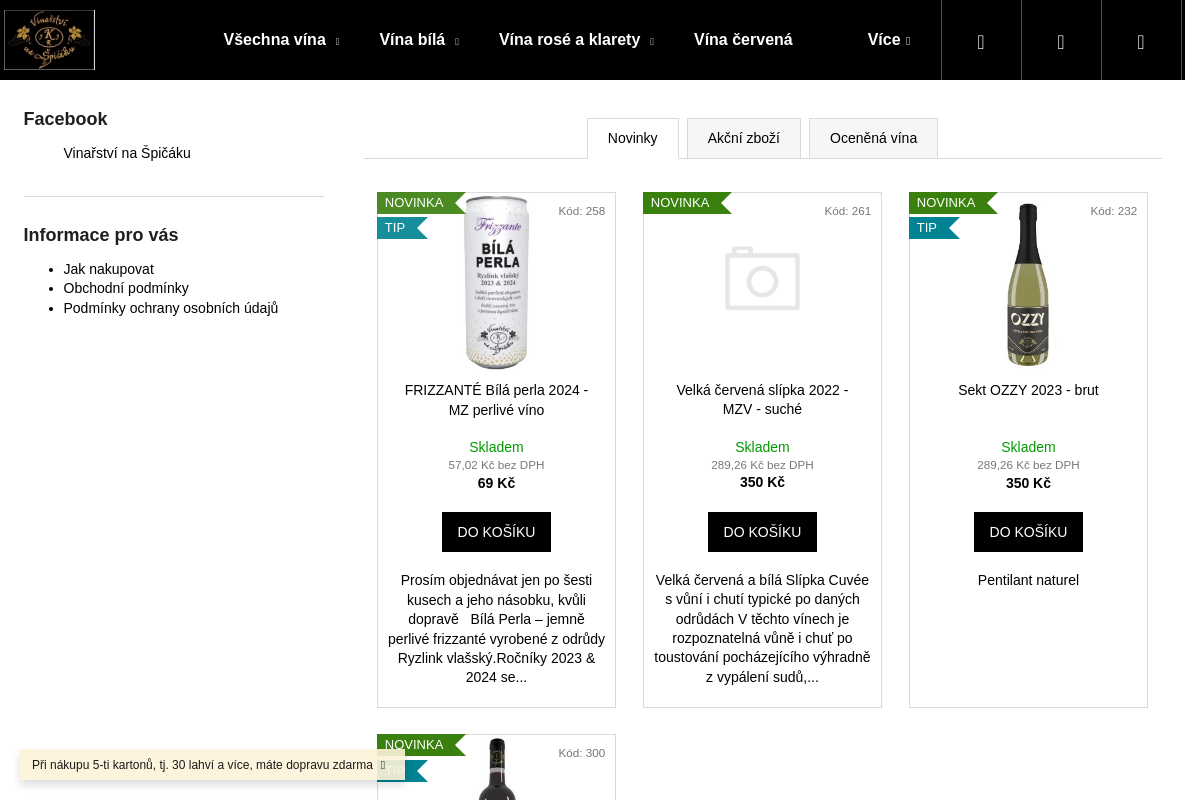Viewport: 1200px width, 800px height.
Task: Open the Bílá Perla can product image
Action: 496,282
